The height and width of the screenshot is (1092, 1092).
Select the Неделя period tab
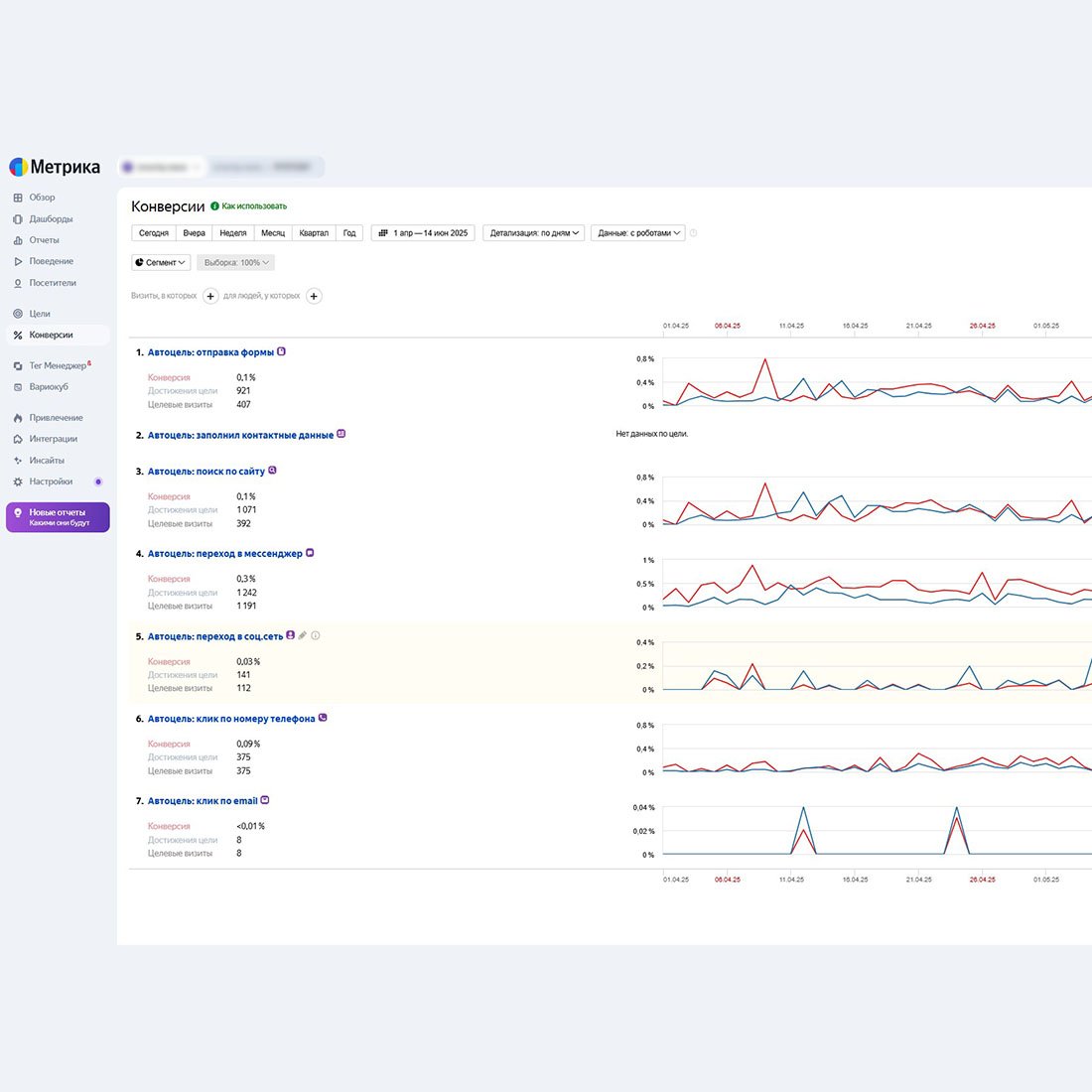pos(233,233)
